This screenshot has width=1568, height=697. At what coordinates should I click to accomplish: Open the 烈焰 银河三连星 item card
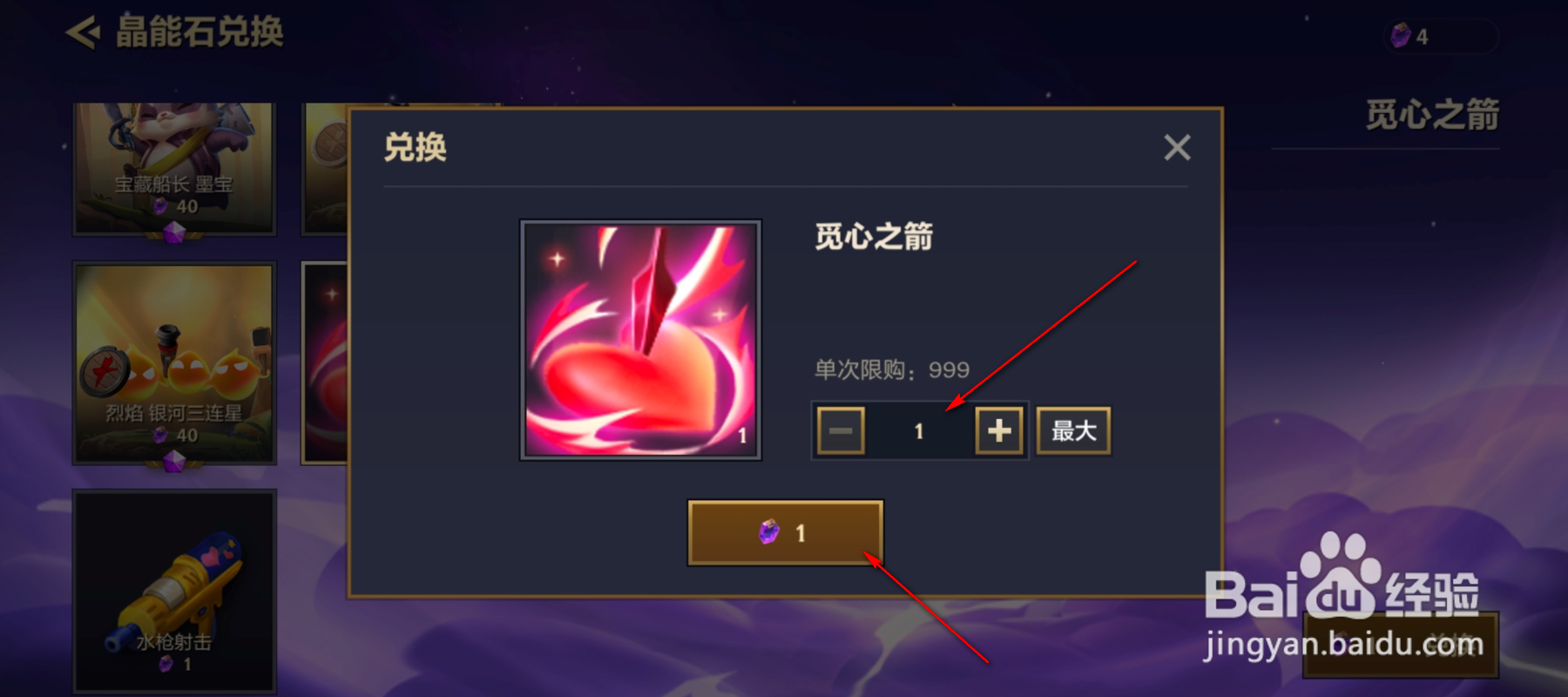coord(174,362)
